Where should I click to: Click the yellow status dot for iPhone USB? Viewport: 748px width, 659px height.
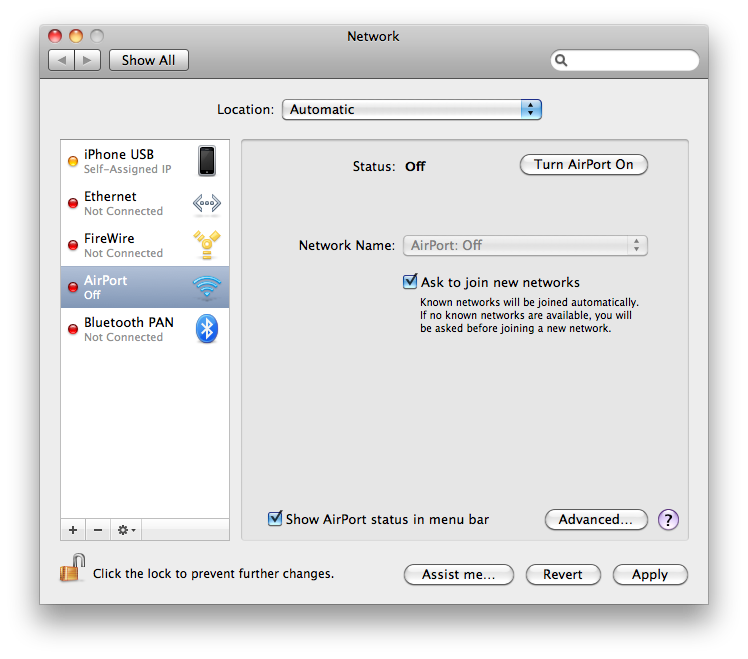pyautogui.click(x=73, y=161)
